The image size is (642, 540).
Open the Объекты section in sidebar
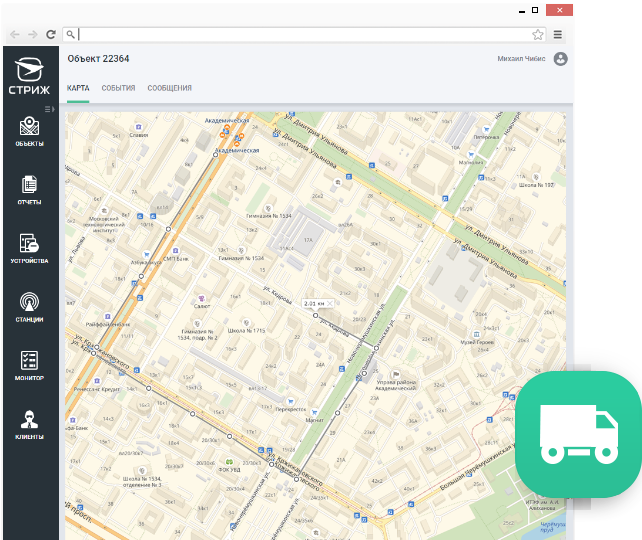point(30,131)
